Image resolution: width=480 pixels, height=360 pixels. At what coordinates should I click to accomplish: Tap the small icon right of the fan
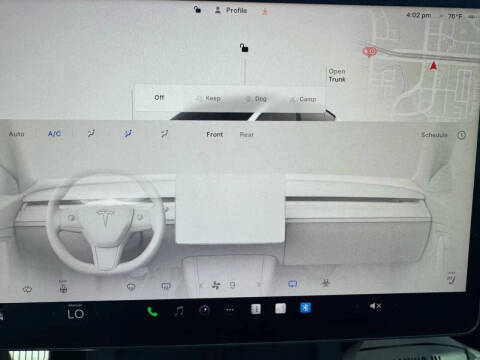(232, 285)
